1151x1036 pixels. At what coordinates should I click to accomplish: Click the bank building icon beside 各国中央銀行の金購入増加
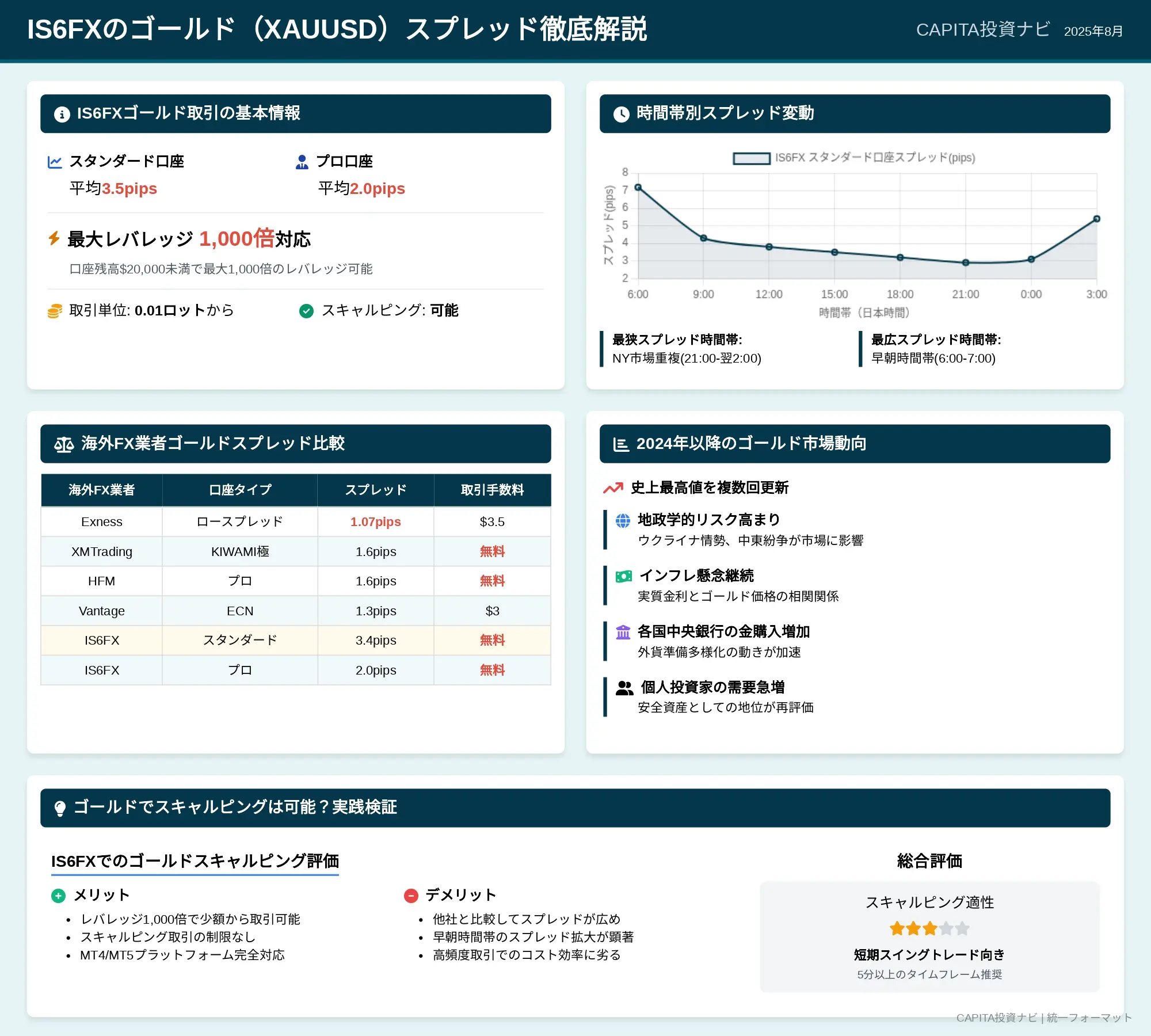pos(623,632)
